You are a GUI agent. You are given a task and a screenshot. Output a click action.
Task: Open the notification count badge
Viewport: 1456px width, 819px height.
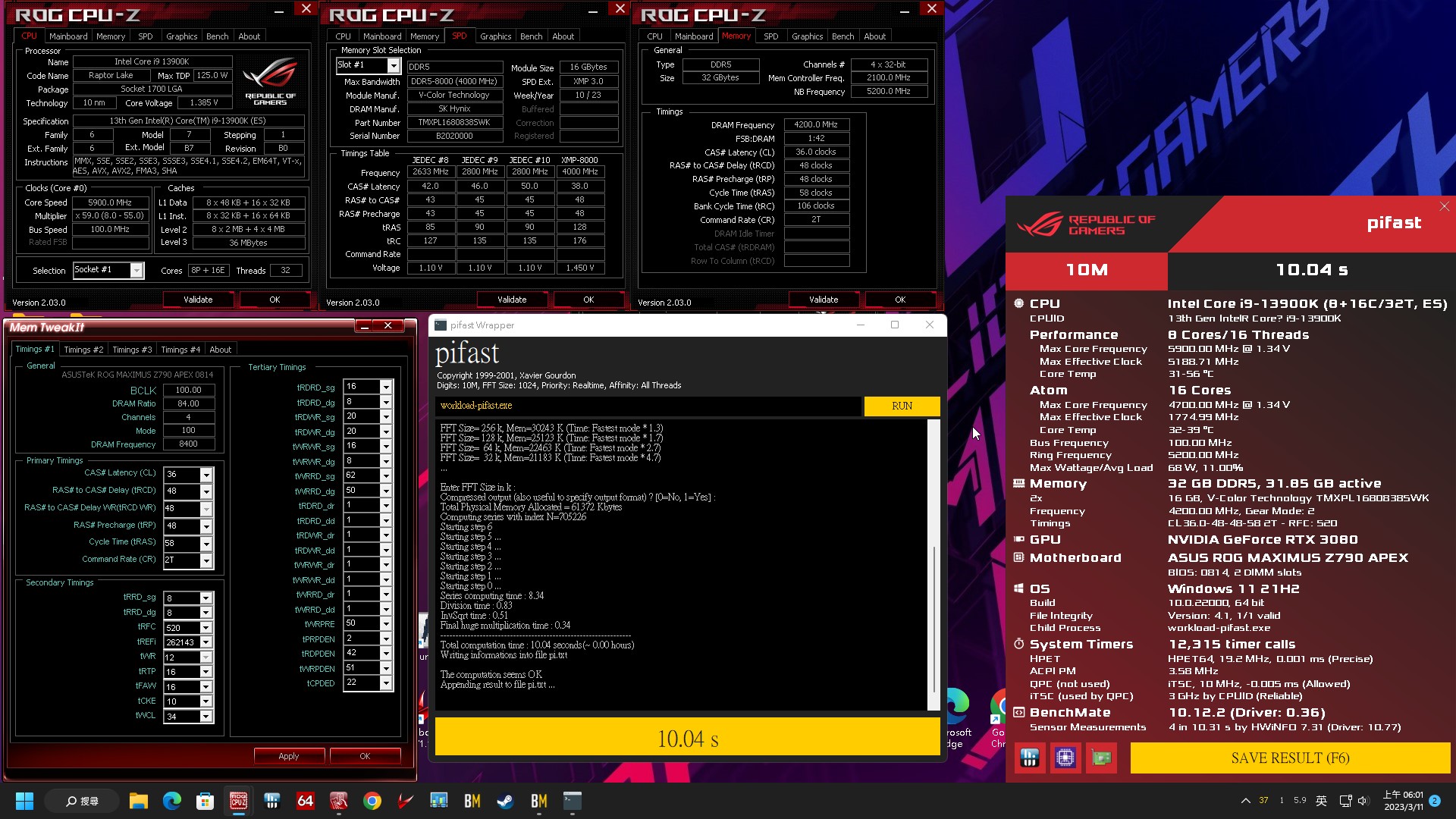click(1435, 801)
